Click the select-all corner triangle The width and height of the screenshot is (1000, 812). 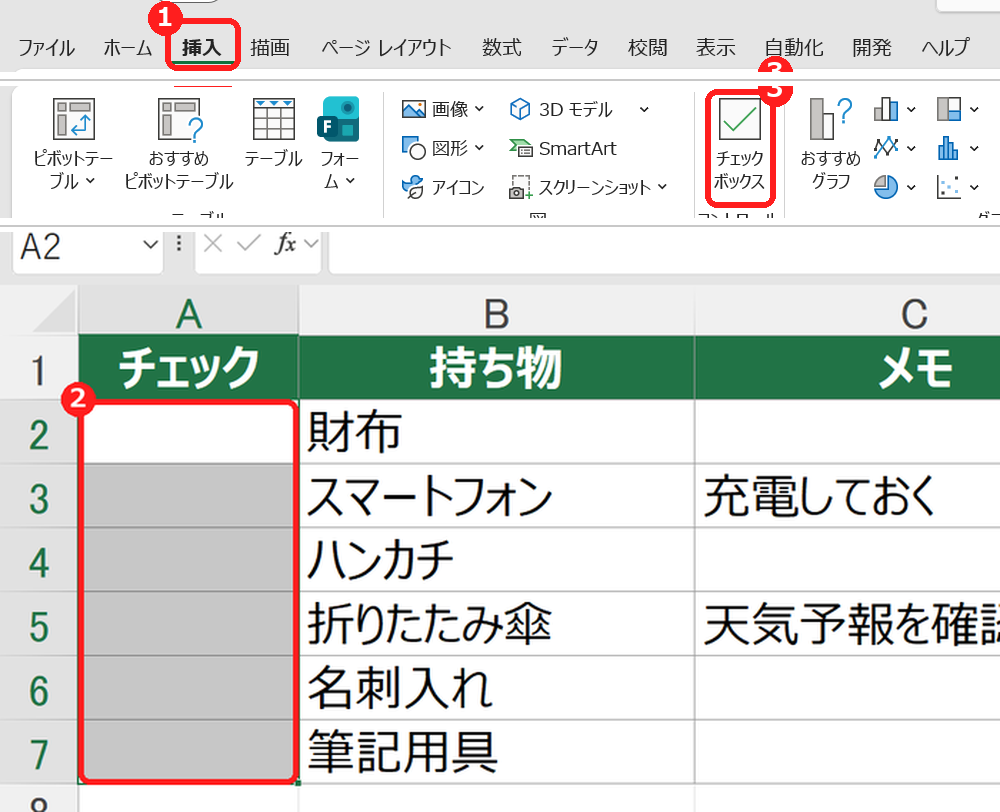56,311
